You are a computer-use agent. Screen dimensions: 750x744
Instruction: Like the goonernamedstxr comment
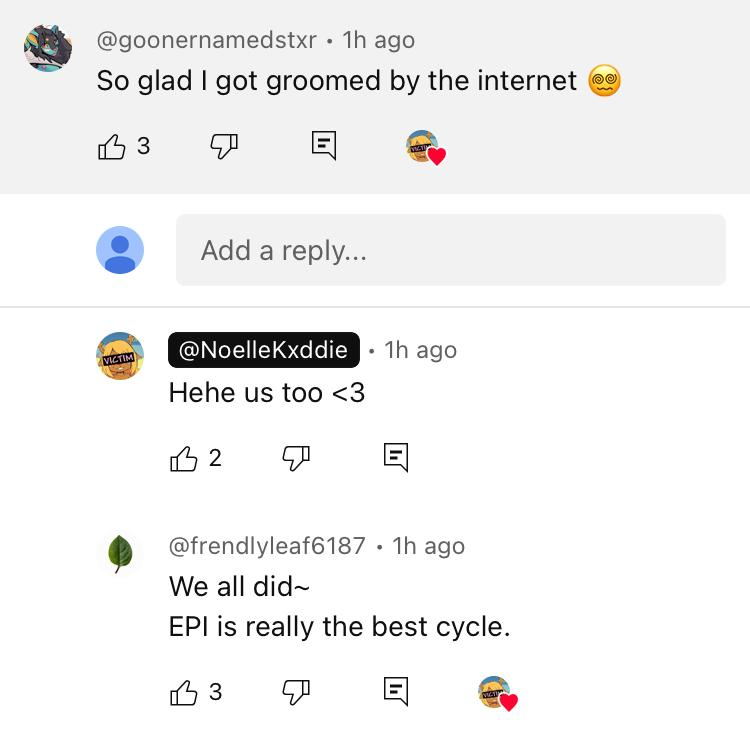point(112,147)
